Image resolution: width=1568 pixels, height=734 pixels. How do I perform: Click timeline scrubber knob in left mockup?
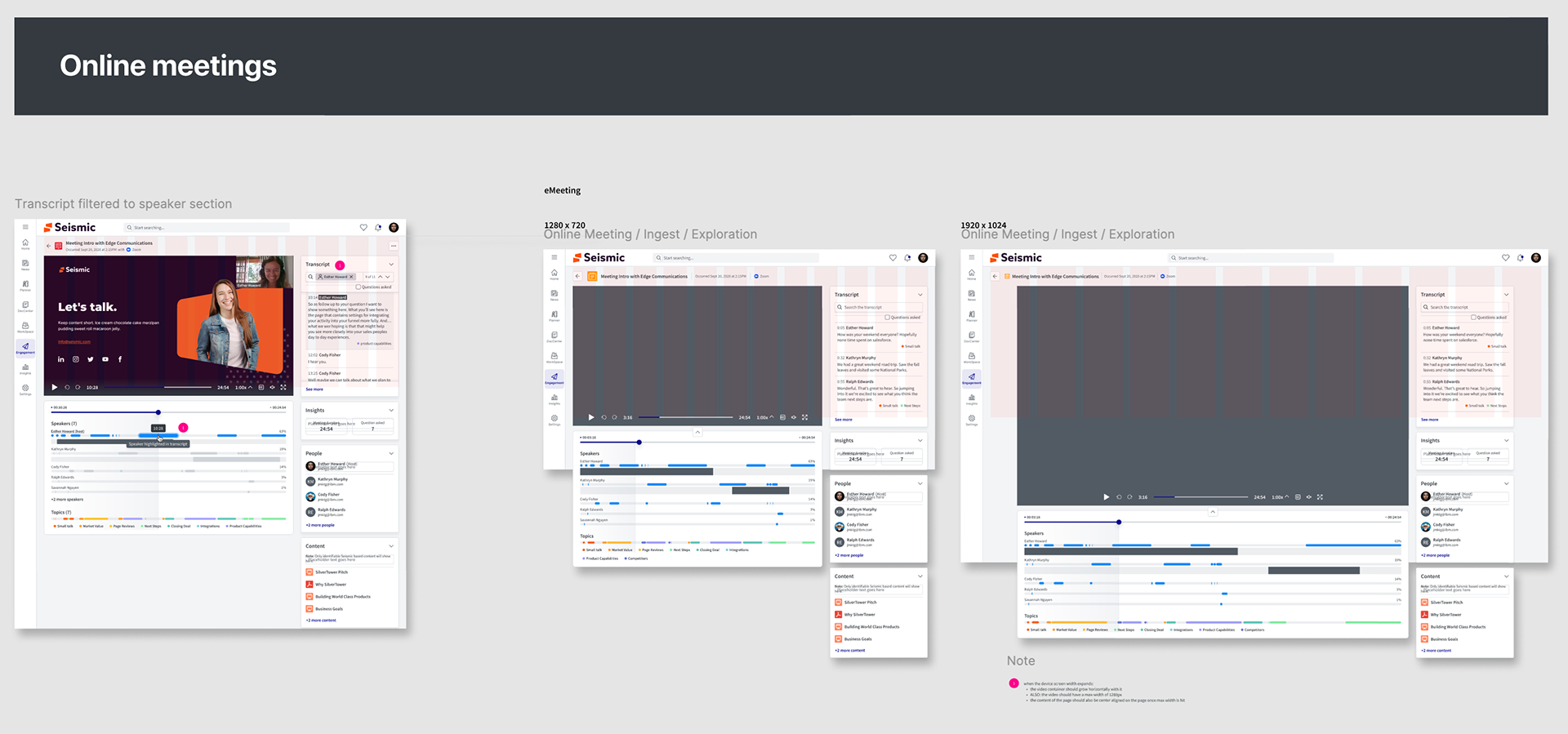(158, 412)
